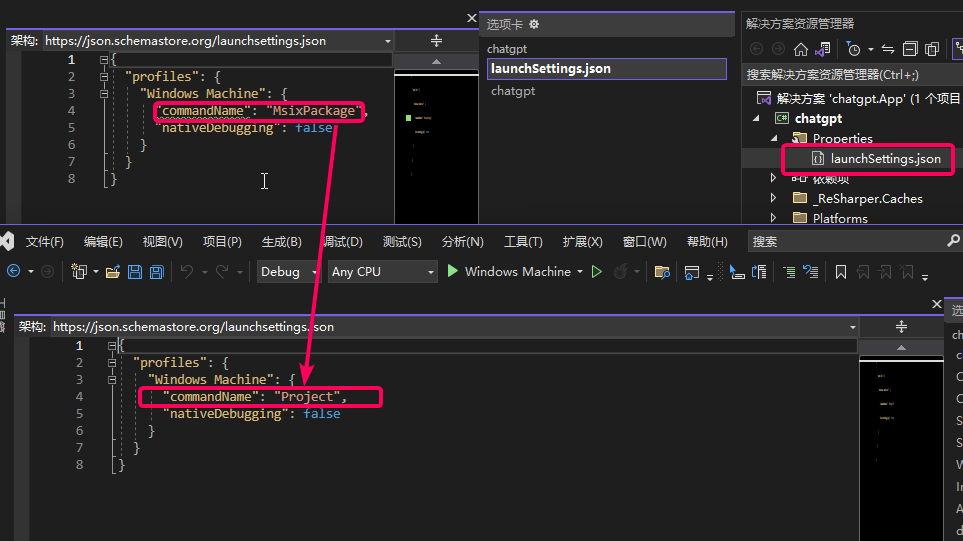Click Sync with Active Document arrows icon

888,49
